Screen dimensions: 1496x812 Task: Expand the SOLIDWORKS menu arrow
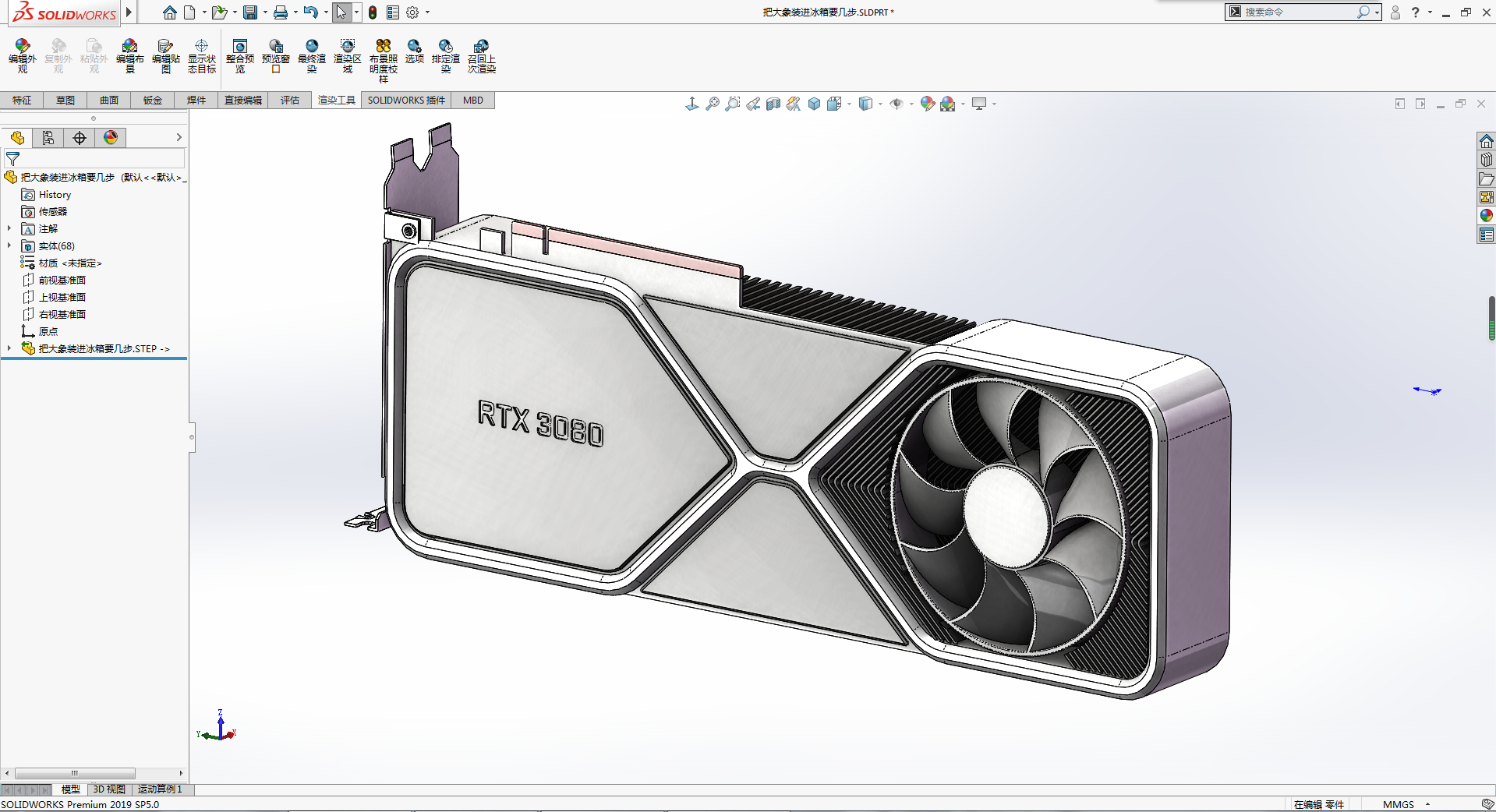click(129, 12)
